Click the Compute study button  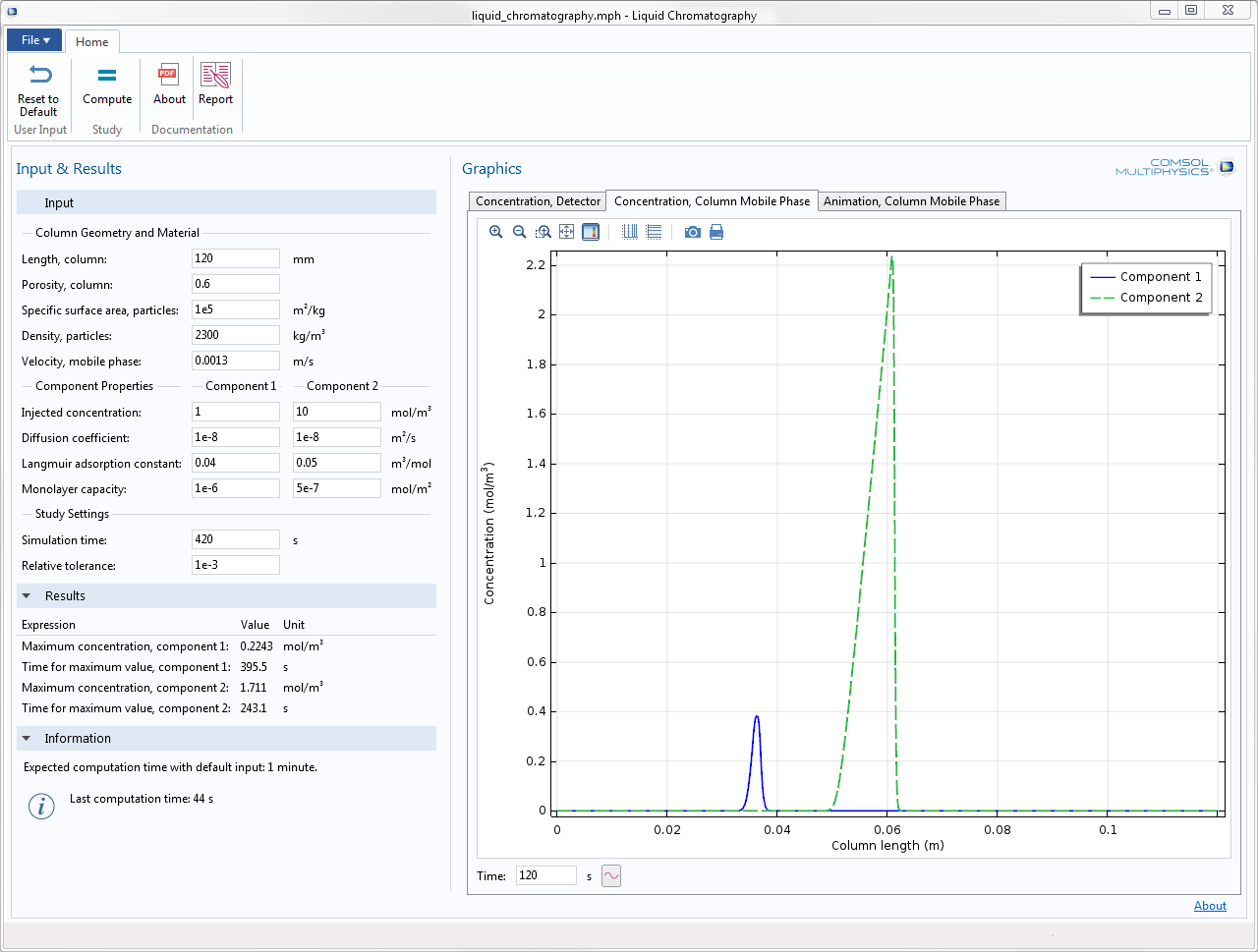point(107,85)
